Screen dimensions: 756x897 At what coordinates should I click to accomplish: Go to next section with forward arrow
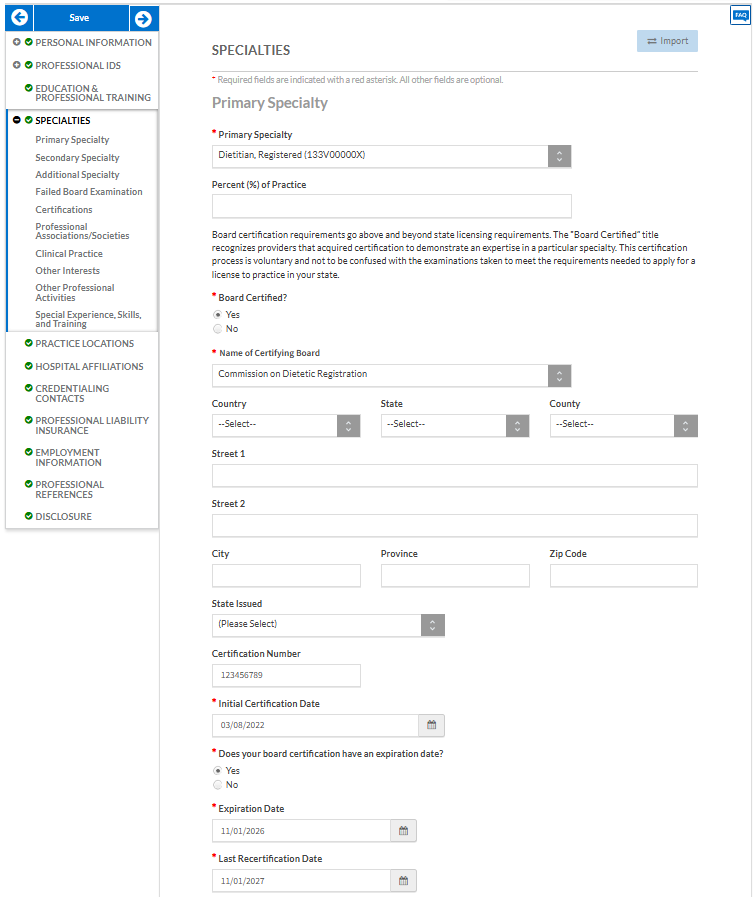tap(144, 19)
